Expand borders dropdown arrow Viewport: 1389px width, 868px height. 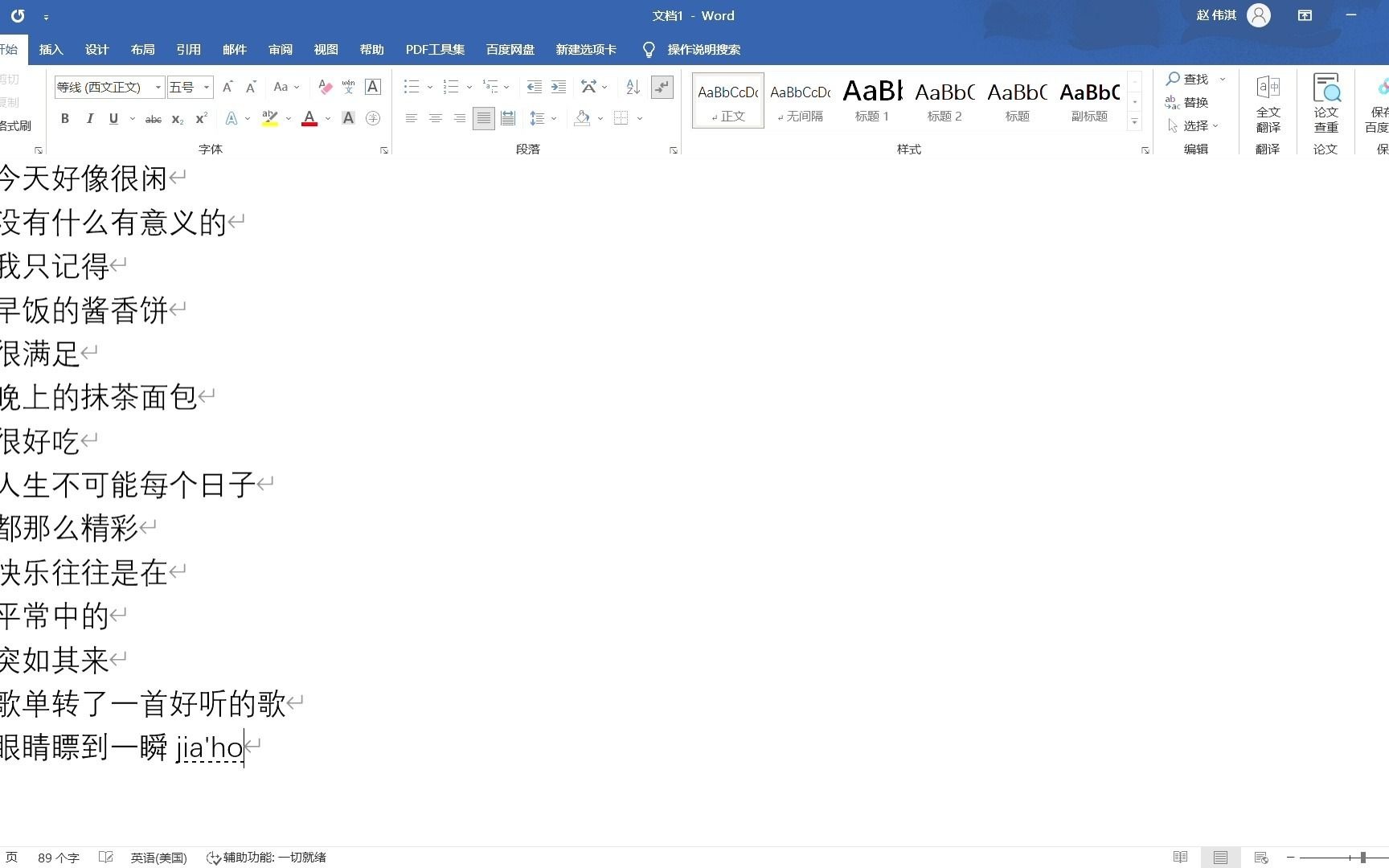(x=640, y=119)
